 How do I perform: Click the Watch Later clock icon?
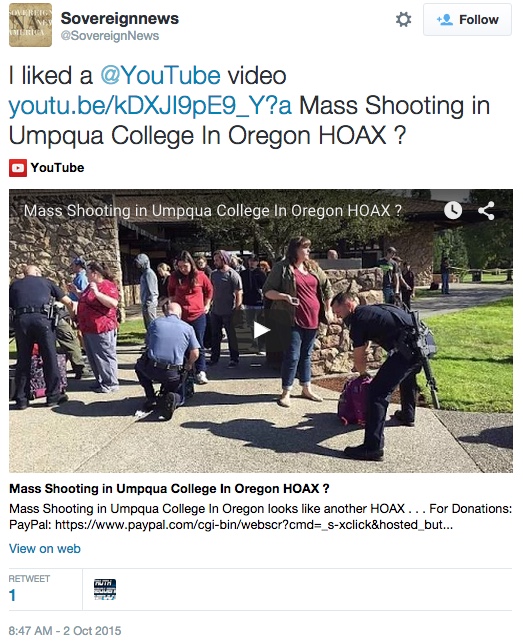(x=453, y=210)
